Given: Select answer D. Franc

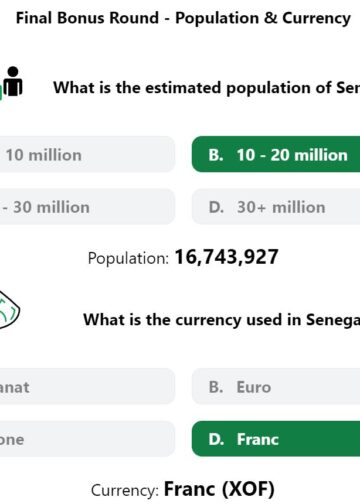Looking at the screenshot, I should coord(276,439).
